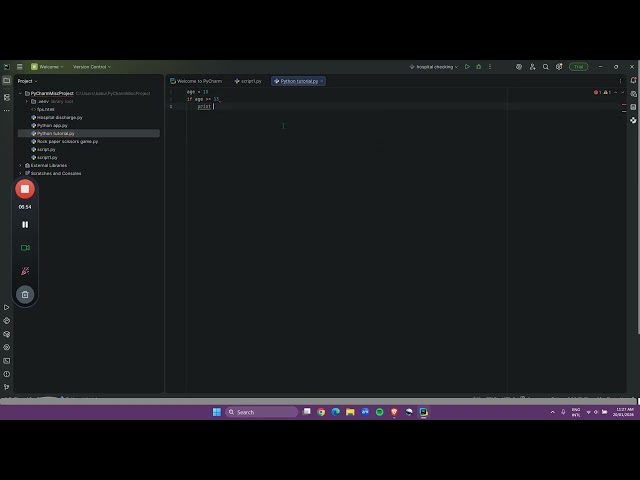Switch to script1.py editor tab
Image resolution: width=640 pixels, height=480 pixels.
(x=248, y=81)
